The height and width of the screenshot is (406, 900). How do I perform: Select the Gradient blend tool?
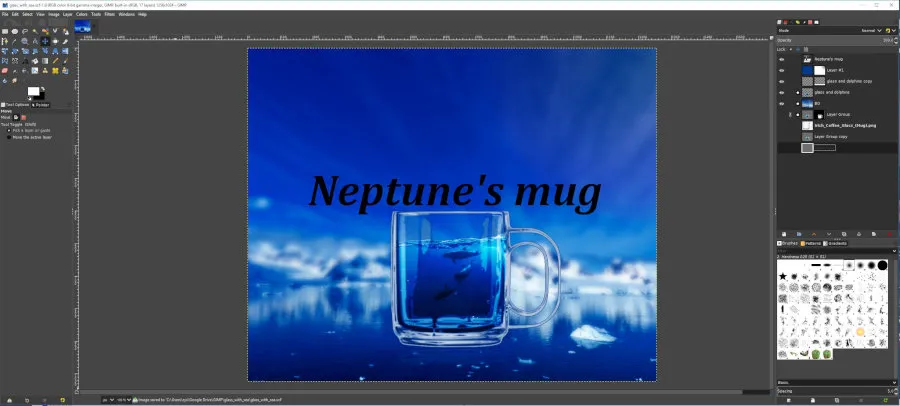pos(45,61)
